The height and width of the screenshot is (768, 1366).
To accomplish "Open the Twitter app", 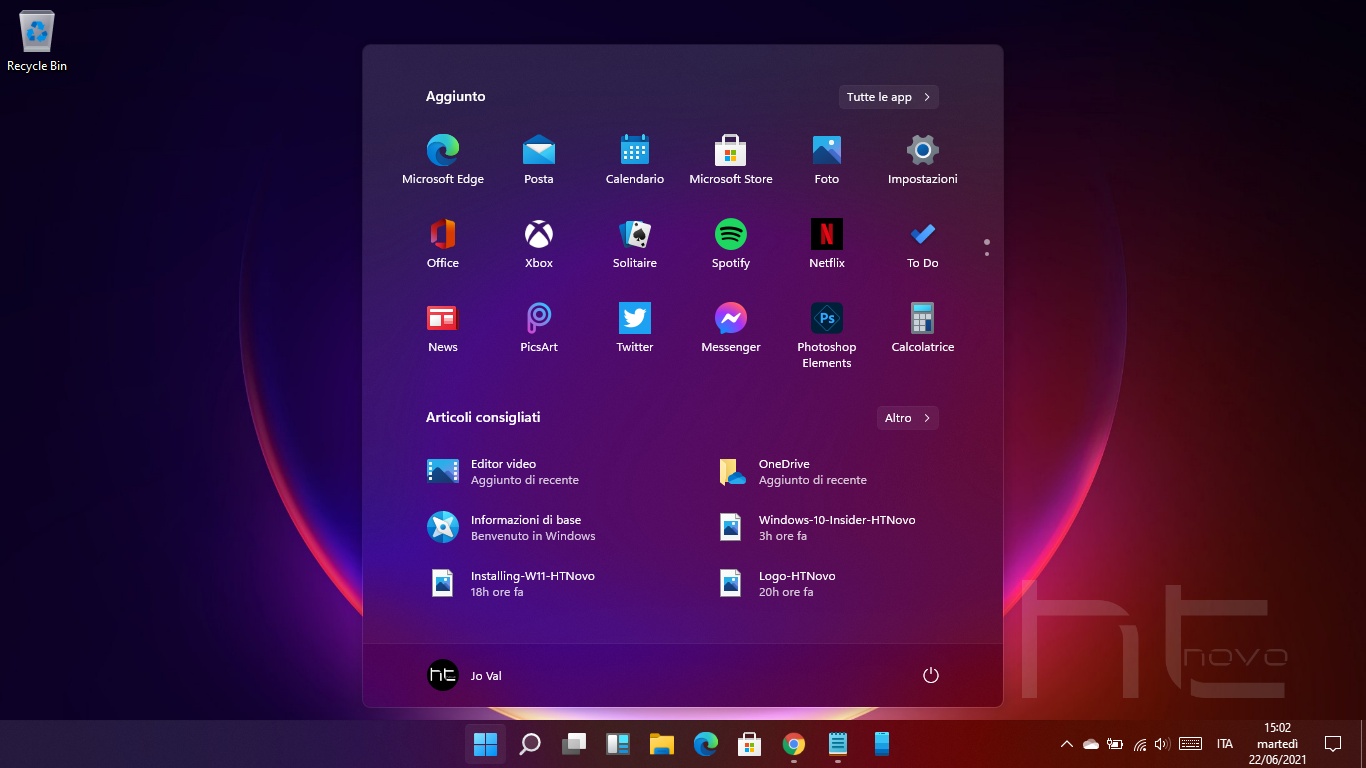I will click(x=635, y=328).
